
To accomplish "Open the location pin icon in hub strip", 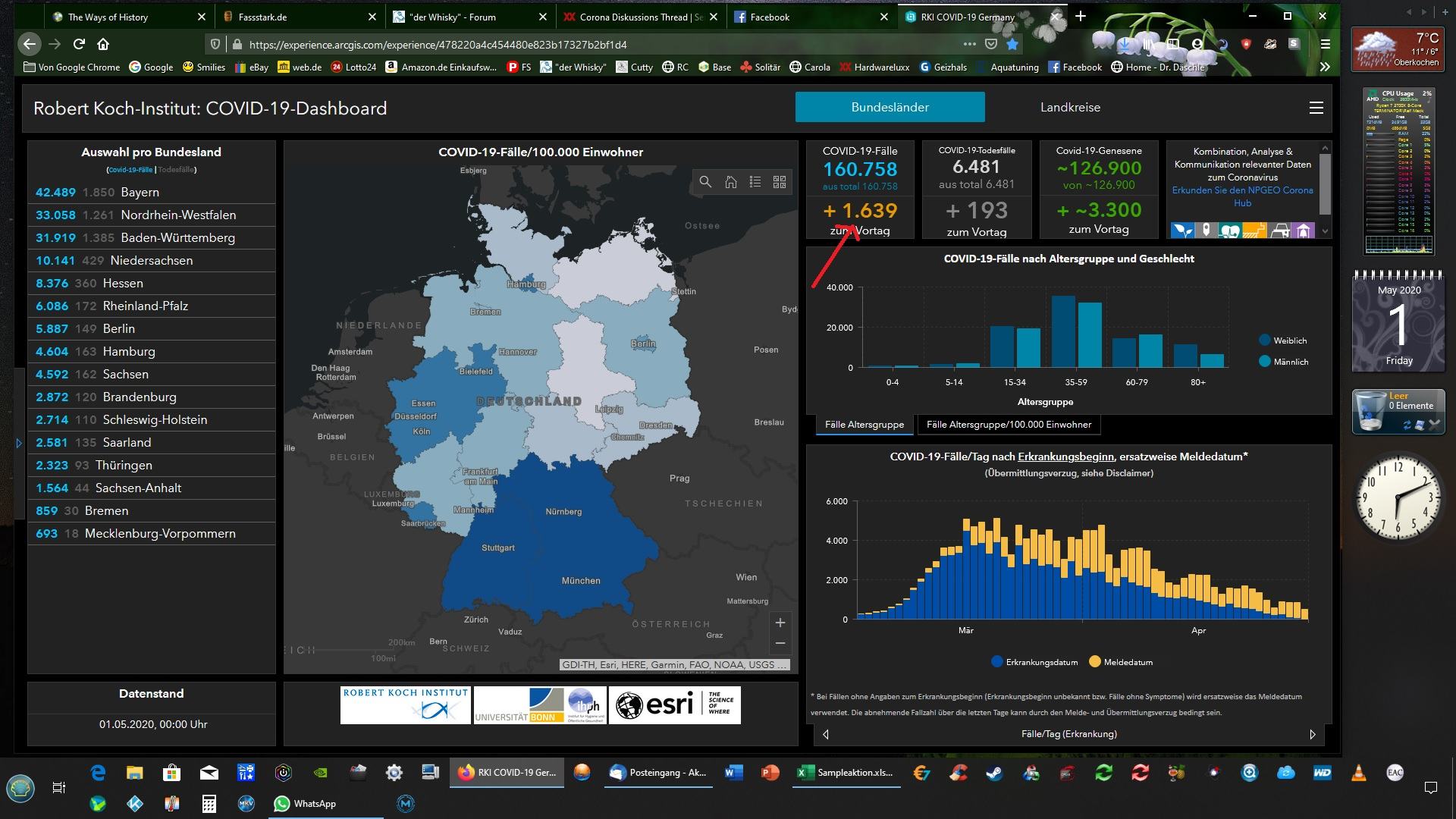I will [1206, 230].
